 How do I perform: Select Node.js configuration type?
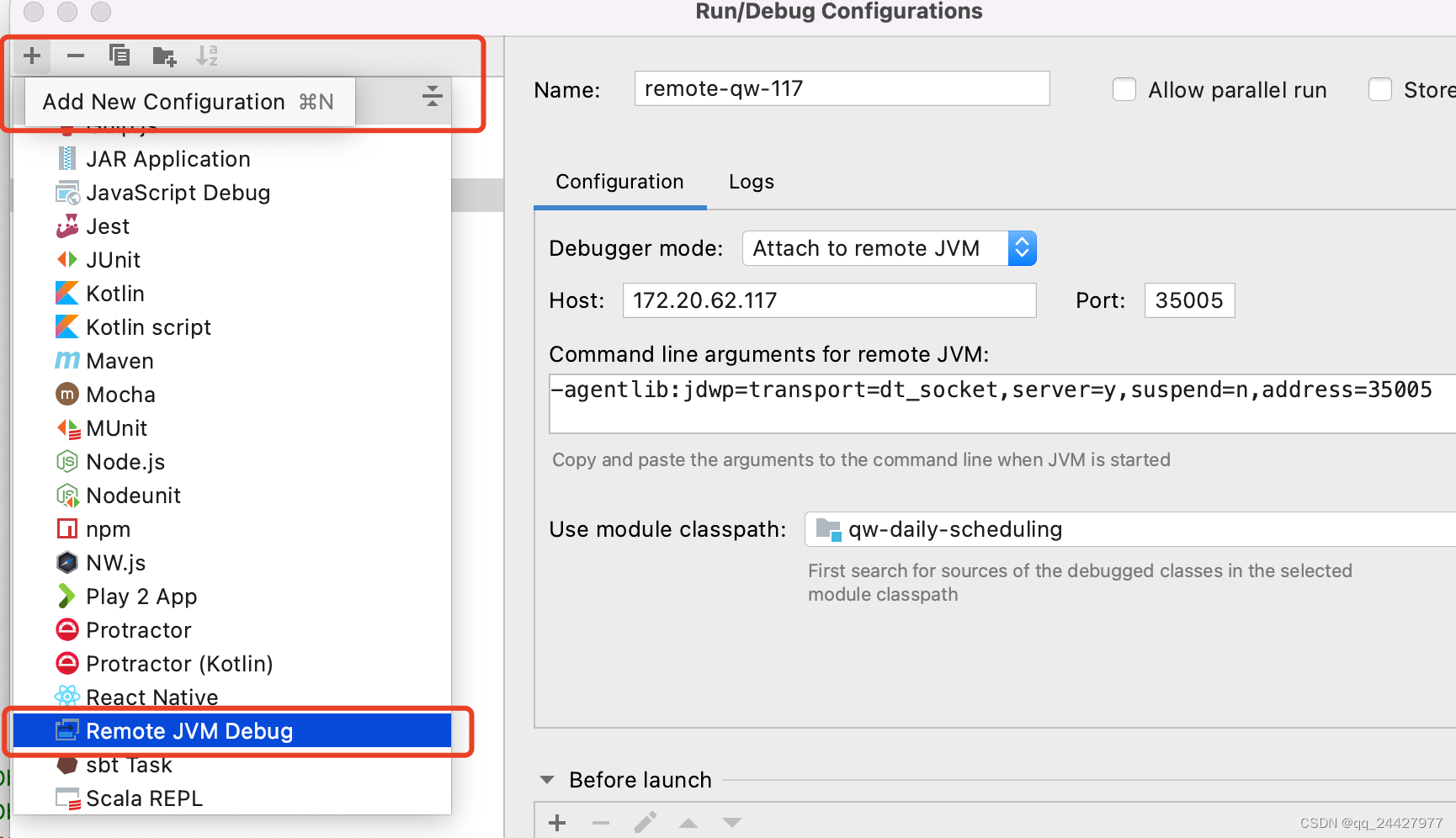pyautogui.click(x=232, y=462)
